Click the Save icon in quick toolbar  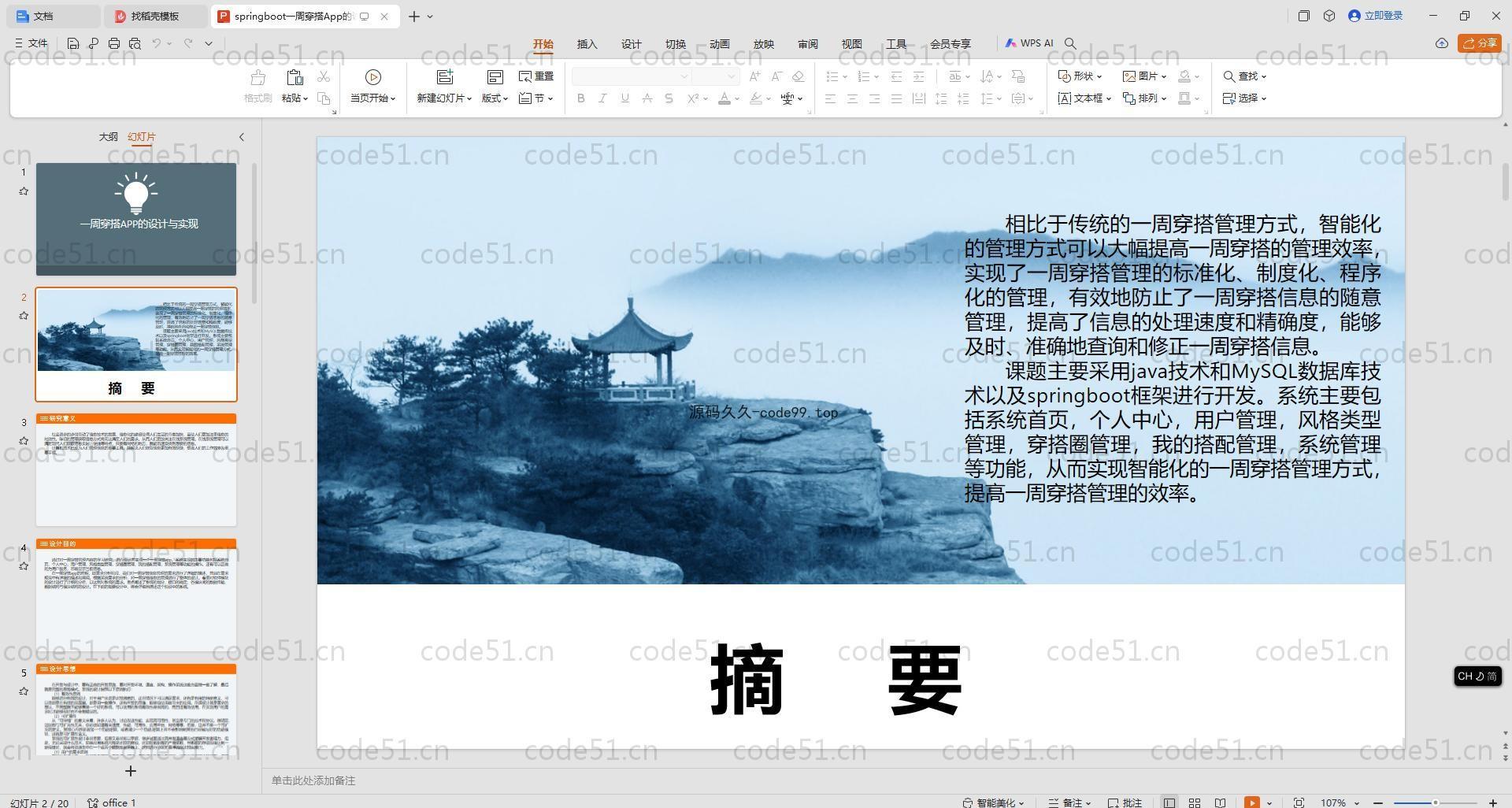(73, 43)
